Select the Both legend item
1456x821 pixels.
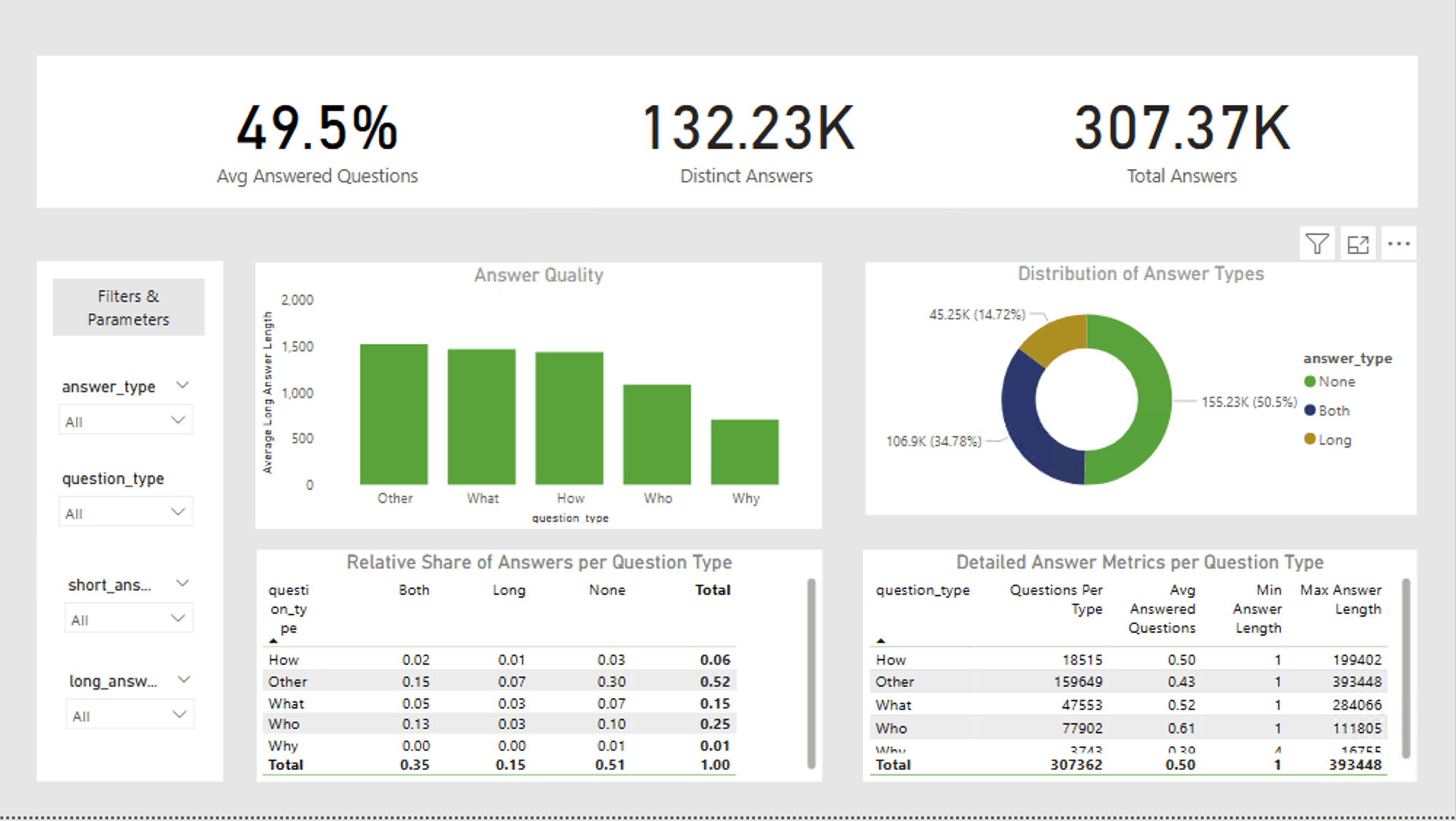point(1334,410)
